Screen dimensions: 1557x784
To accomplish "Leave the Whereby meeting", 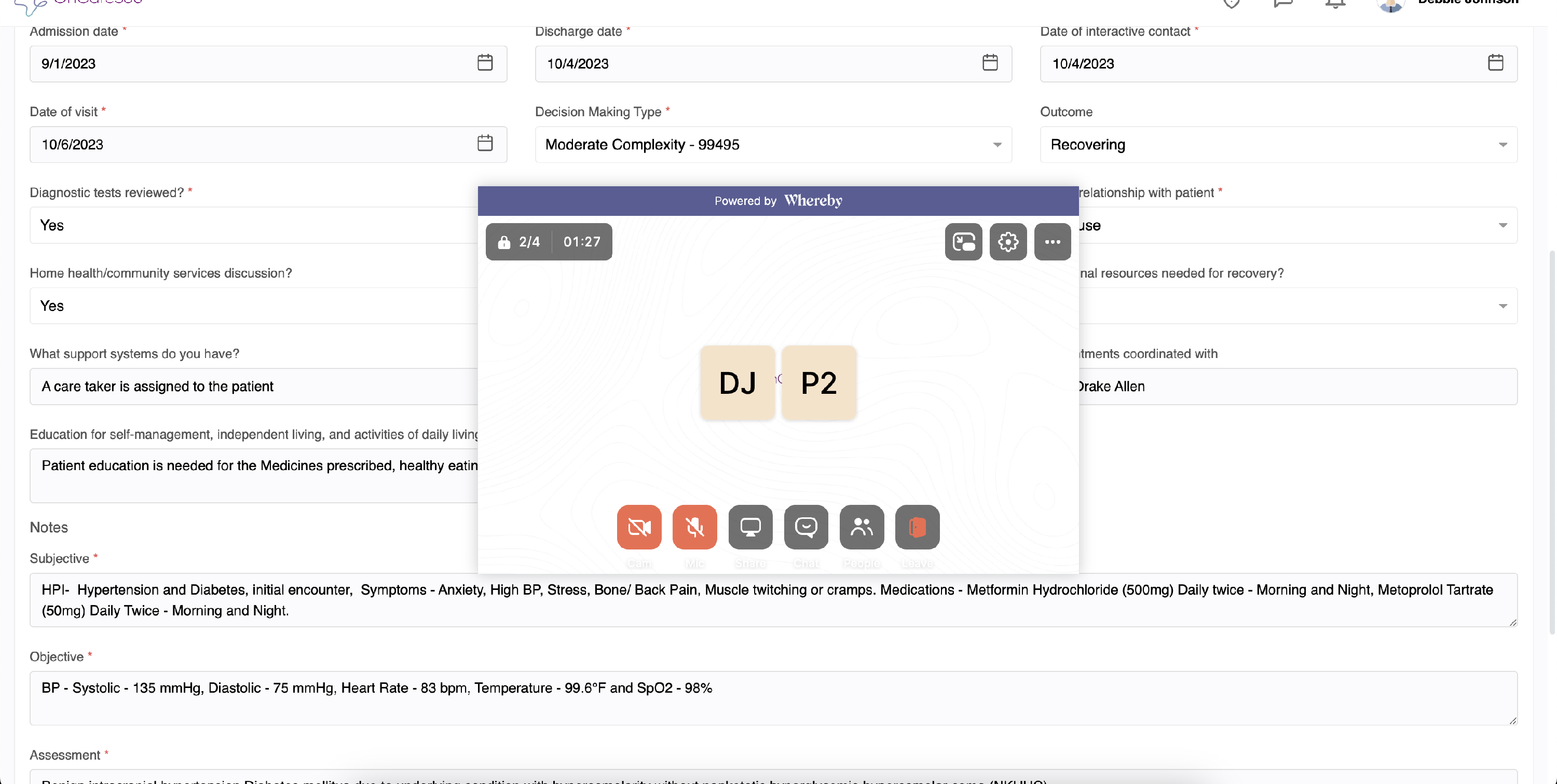I will tap(917, 527).
